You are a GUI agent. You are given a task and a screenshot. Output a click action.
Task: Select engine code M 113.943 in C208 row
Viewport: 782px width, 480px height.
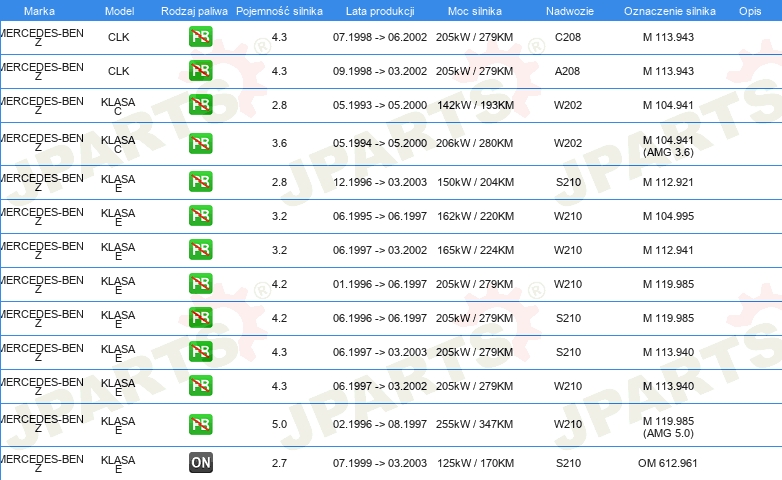pos(668,37)
